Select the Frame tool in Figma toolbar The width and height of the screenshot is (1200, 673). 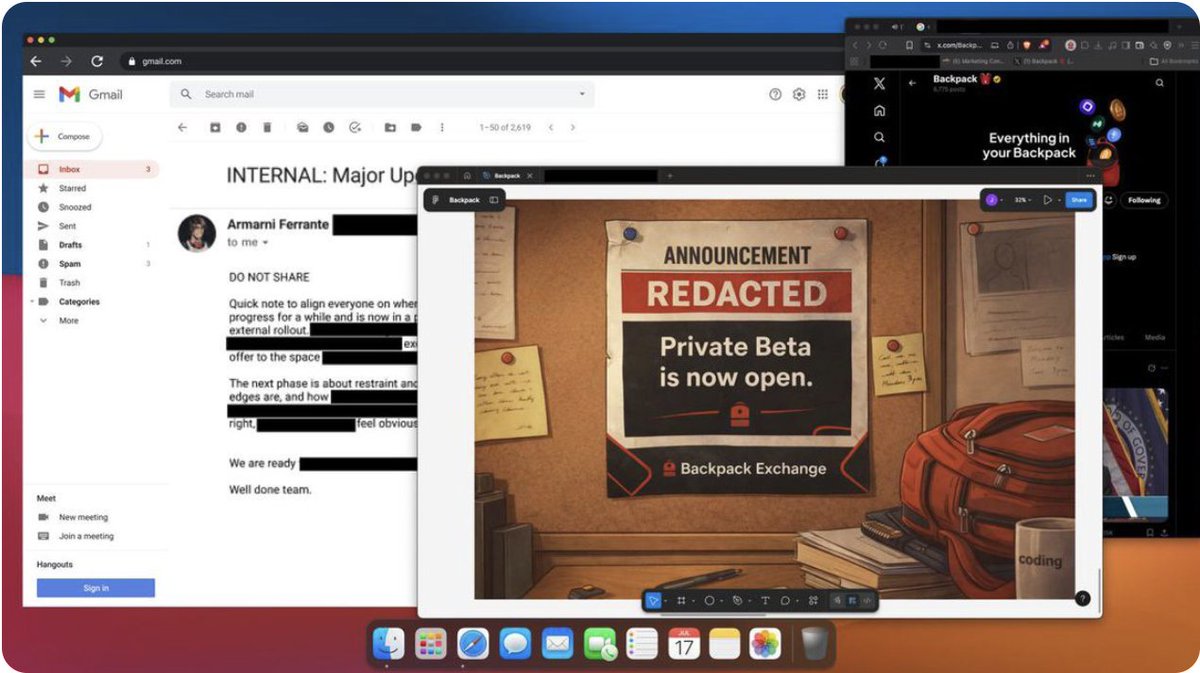point(681,600)
